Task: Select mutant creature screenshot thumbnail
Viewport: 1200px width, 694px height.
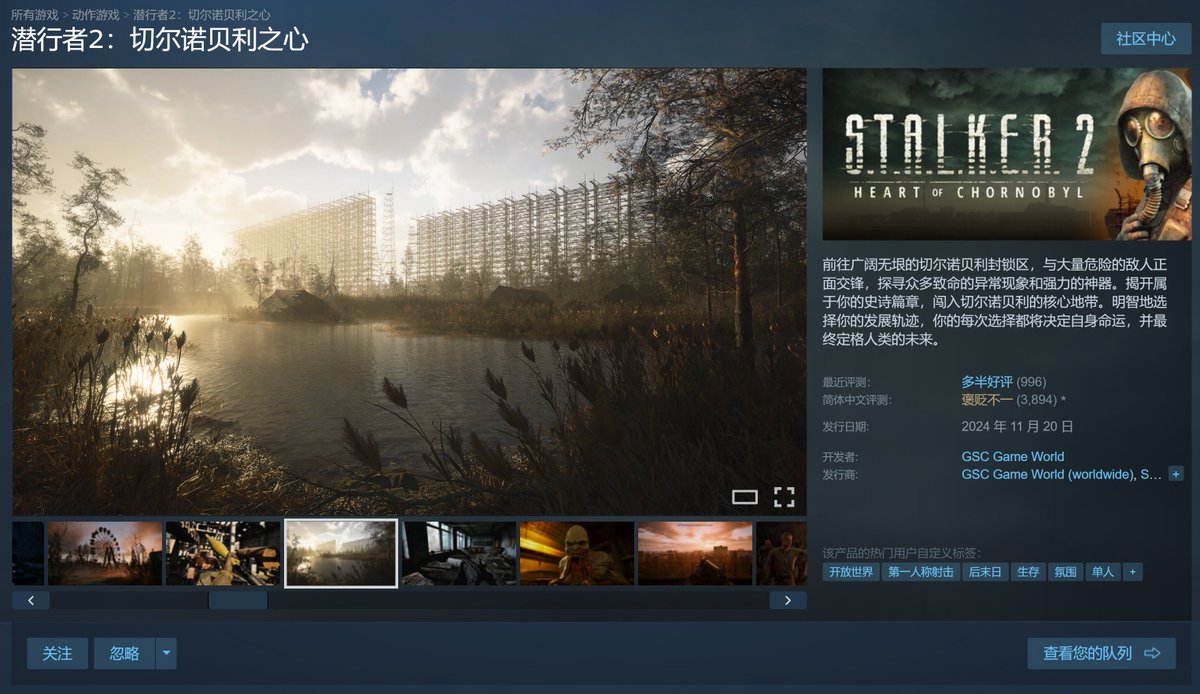Action: pos(577,553)
